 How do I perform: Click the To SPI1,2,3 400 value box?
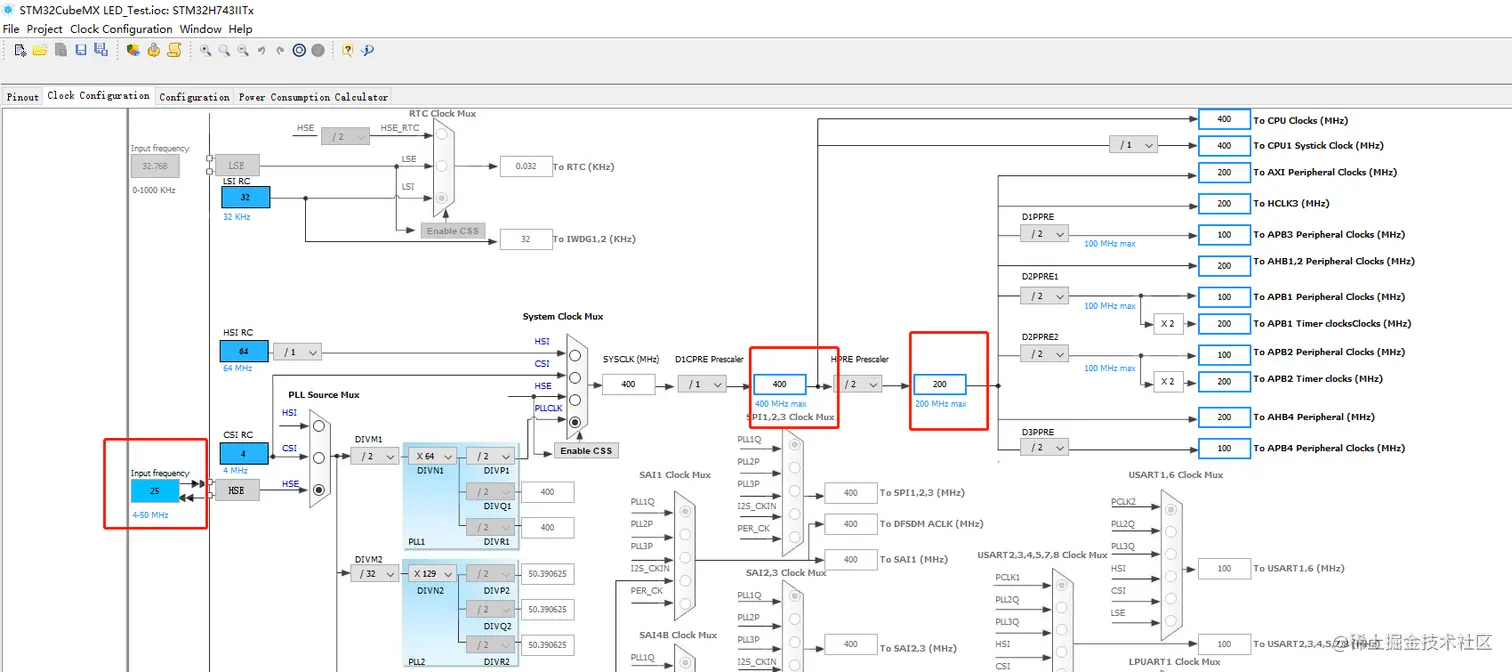[851, 492]
